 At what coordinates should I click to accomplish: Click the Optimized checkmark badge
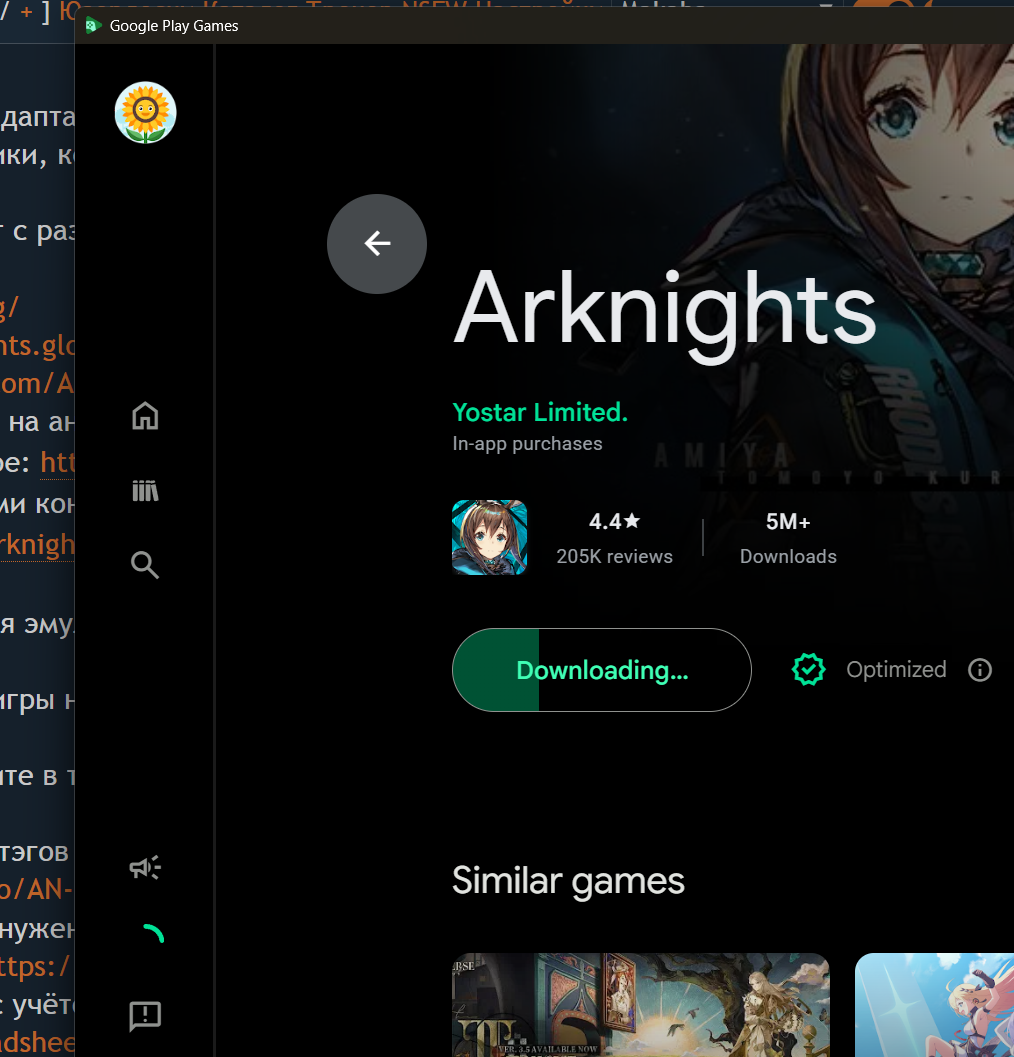[x=808, y=669]
